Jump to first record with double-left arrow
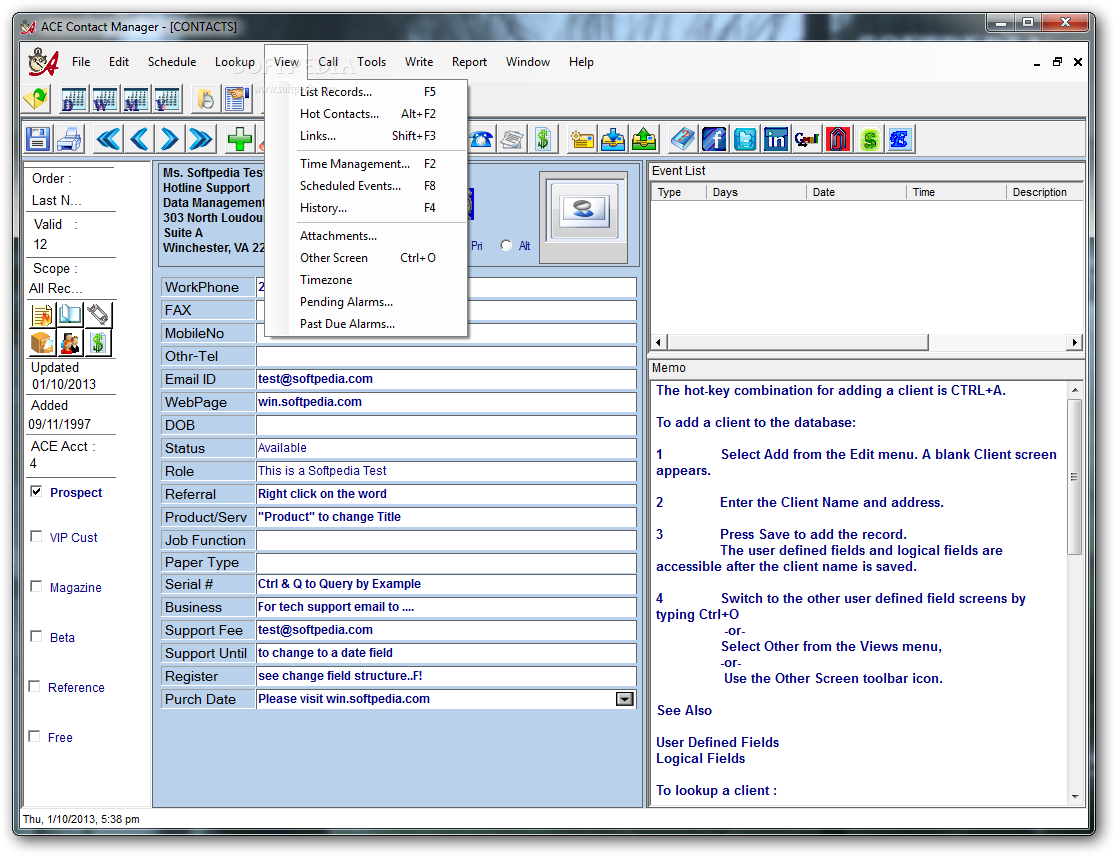This screenshot has width=1116, height=856. 108,139
